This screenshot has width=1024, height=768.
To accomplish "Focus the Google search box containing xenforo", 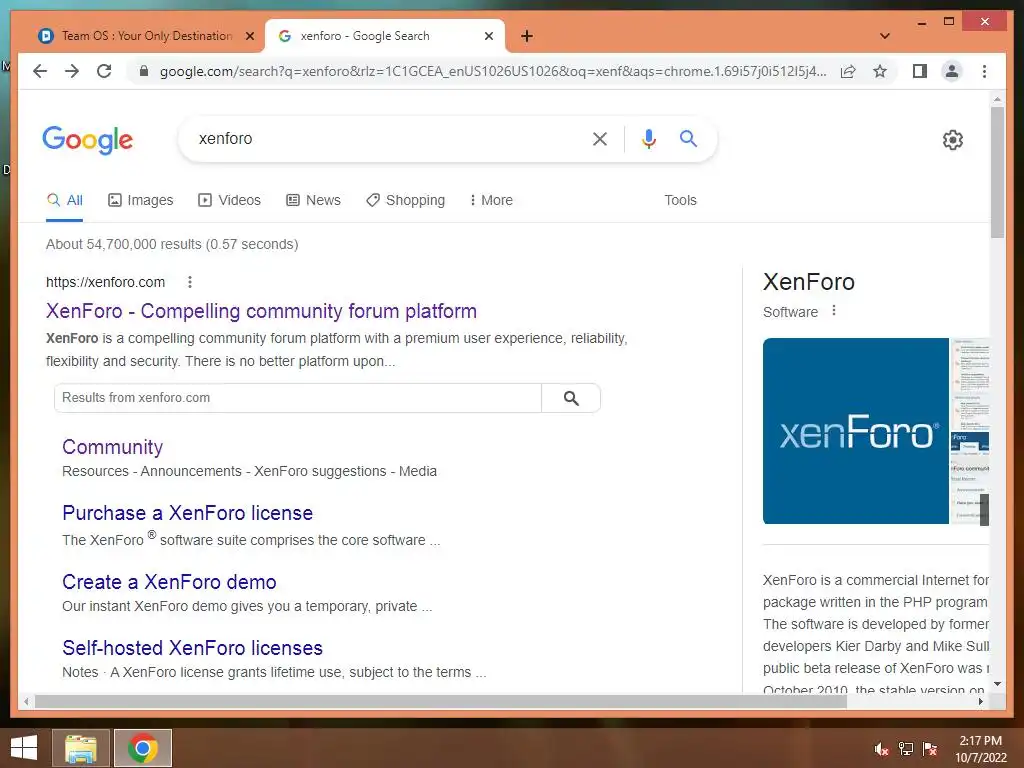I will (385, 138).
